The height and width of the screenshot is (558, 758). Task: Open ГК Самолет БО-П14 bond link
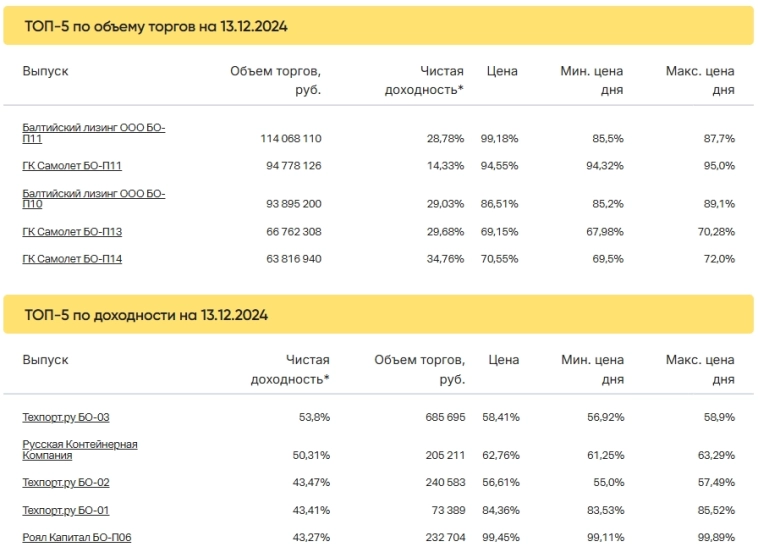click(x=72, y=259)
